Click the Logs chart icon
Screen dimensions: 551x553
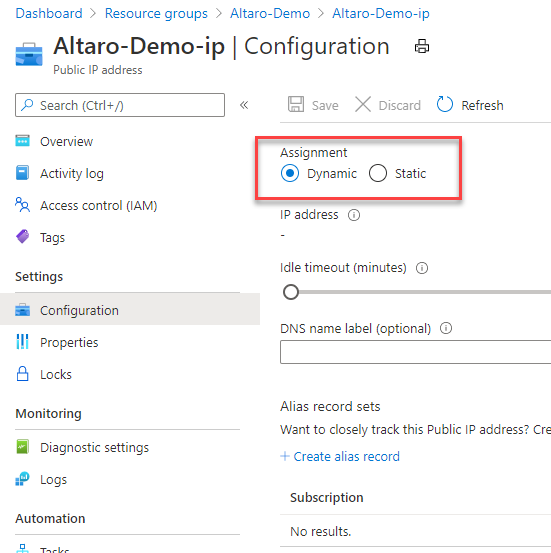click(23, 479)
